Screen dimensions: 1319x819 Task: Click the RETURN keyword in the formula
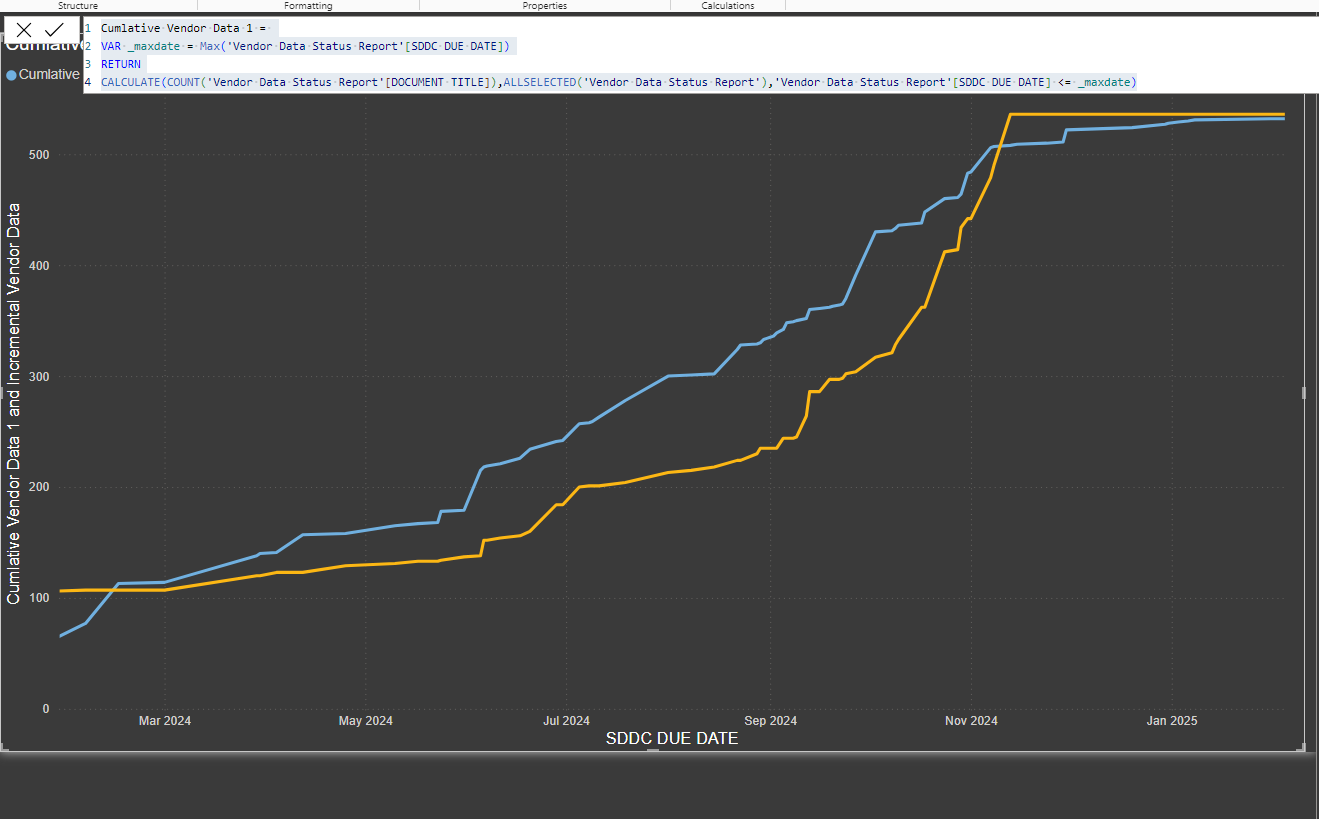coord(120,64)
